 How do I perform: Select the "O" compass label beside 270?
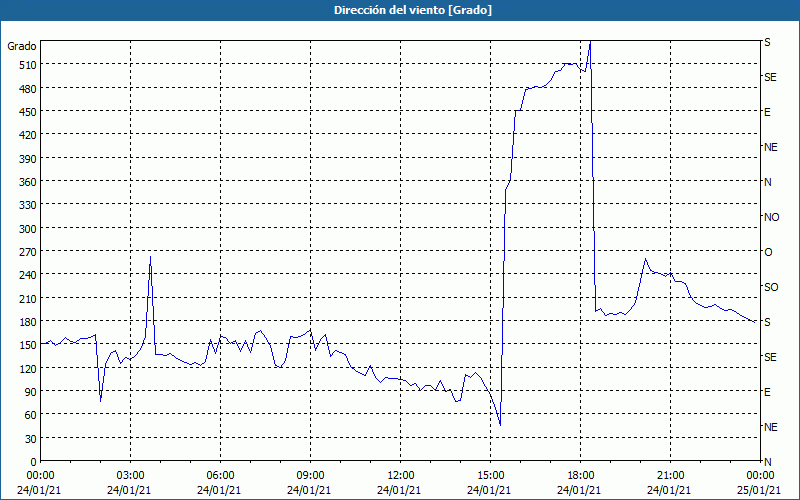click(x=768, y=252)
